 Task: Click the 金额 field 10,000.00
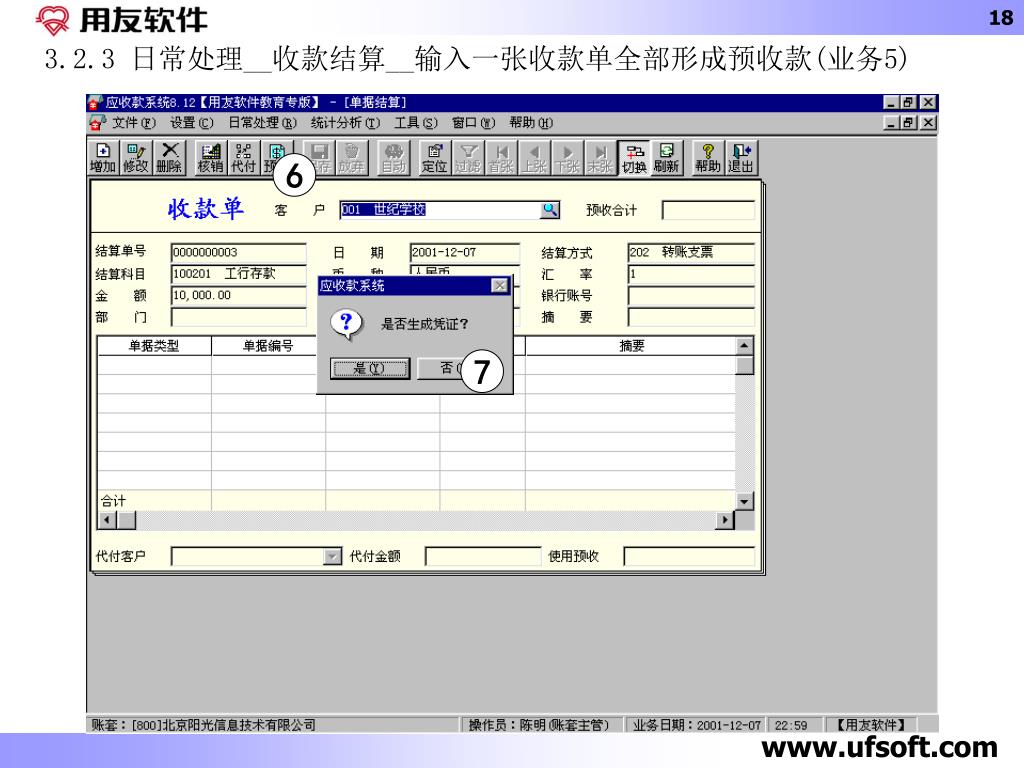[238, 296]
